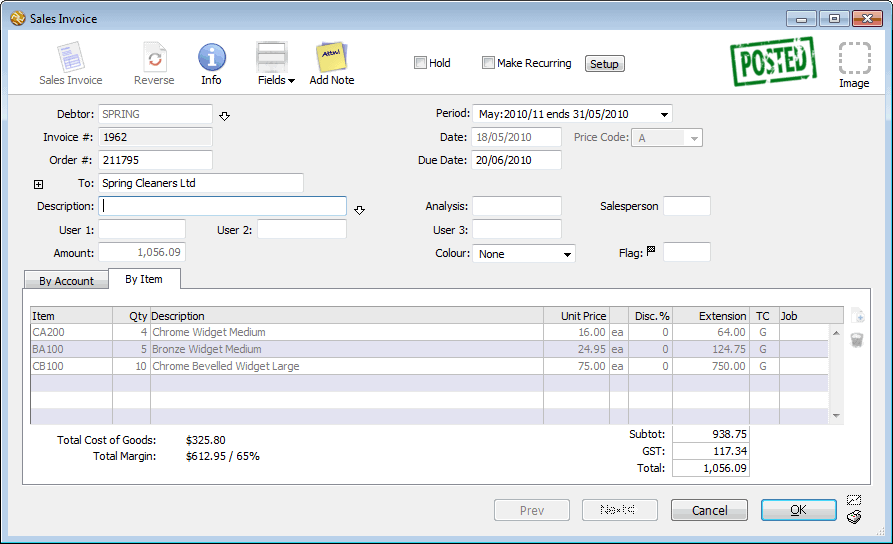Select the CB100 item cell
Screen dimensions: 893x544
(x=71, y=366)
